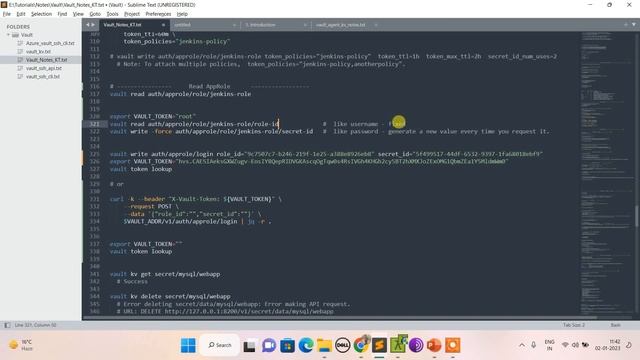This screenshot has width=640, height=360.
Task: Open the weather widget on the taskbar
Action: click(21, 345)
